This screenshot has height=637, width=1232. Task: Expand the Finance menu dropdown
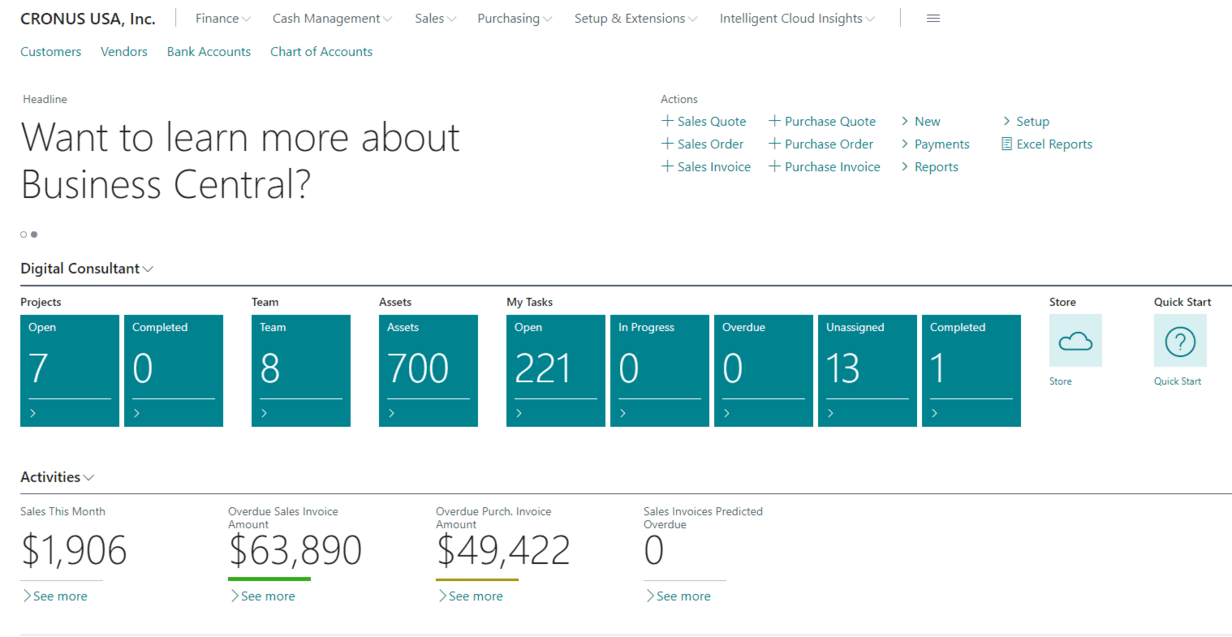pos(223,19)
